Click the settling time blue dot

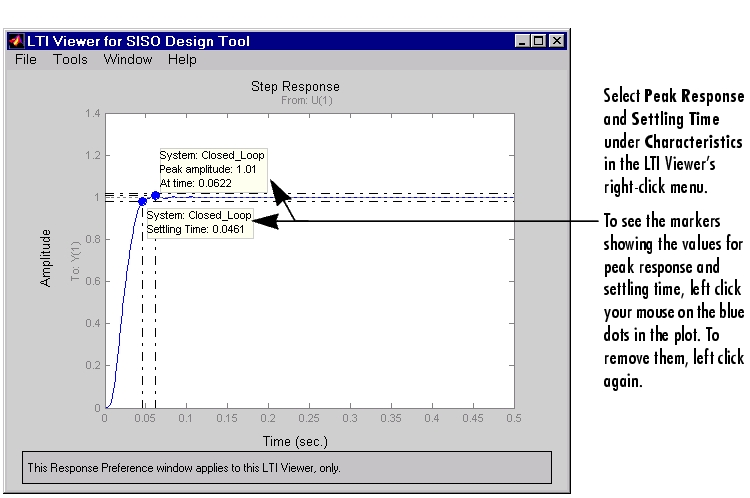(143, 201)
